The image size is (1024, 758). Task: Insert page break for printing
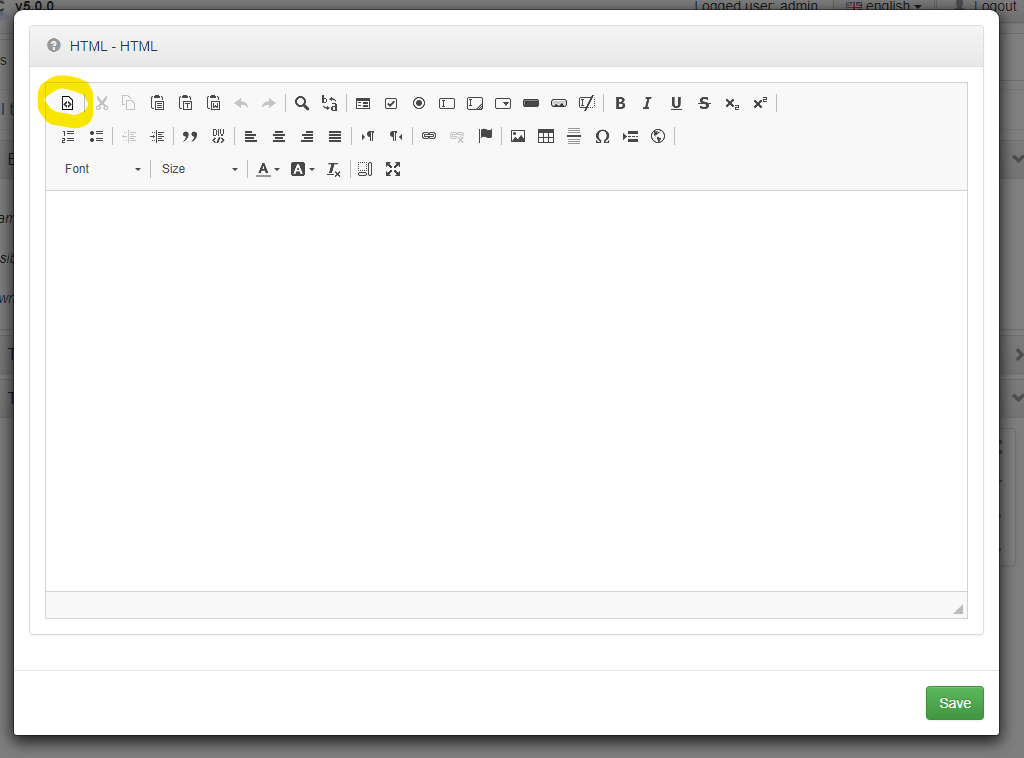pos(630,136)
